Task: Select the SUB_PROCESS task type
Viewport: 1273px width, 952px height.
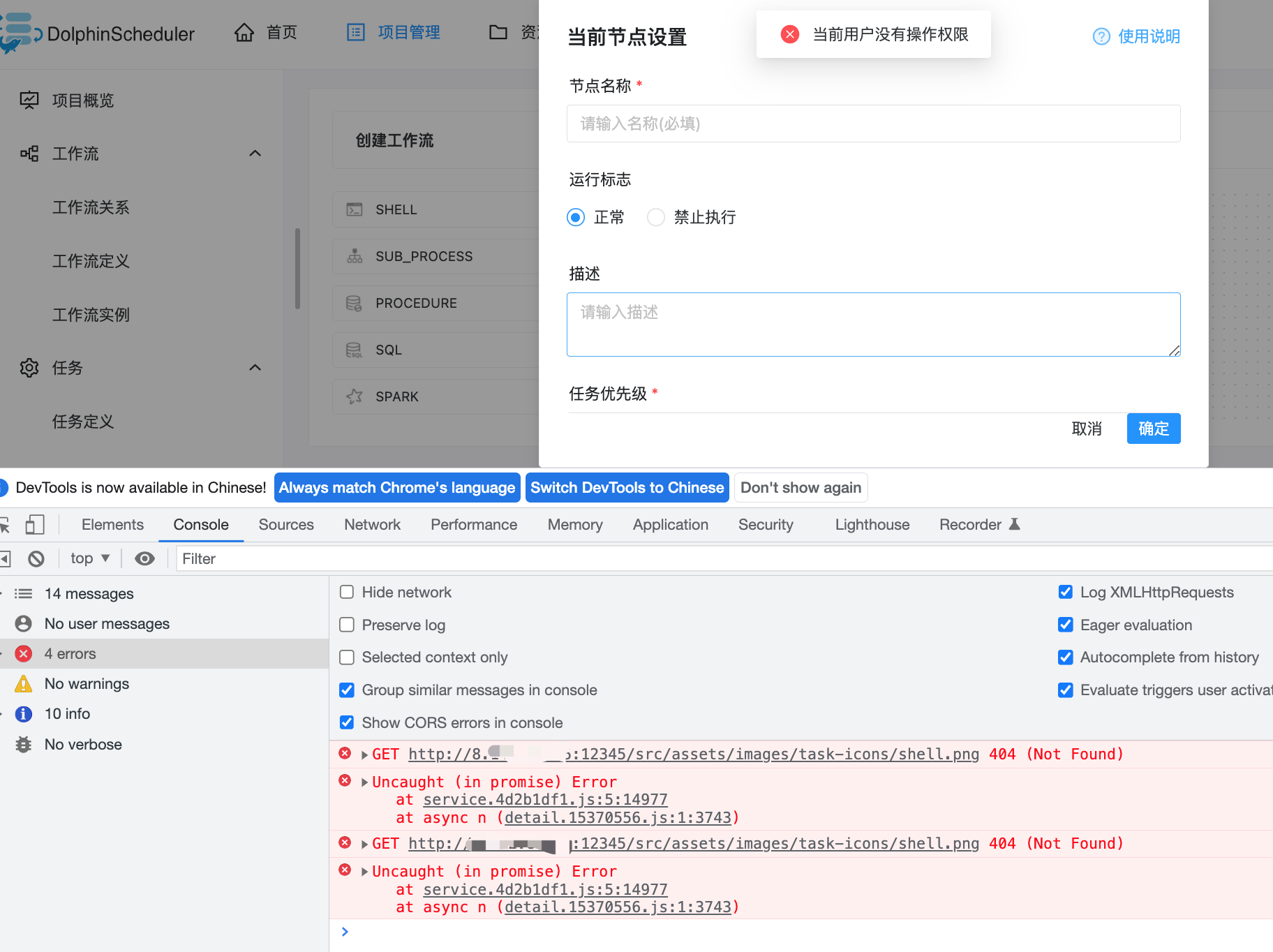Action: (x=423, y=256)
